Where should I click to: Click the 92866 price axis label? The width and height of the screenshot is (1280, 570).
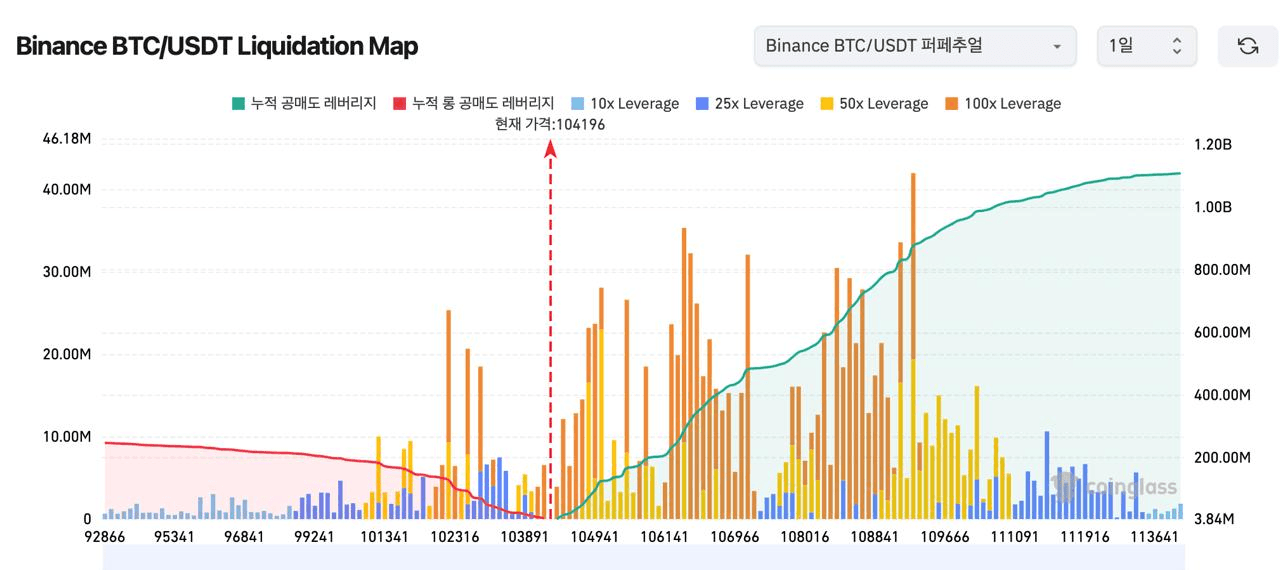click(x=105, y=537)
